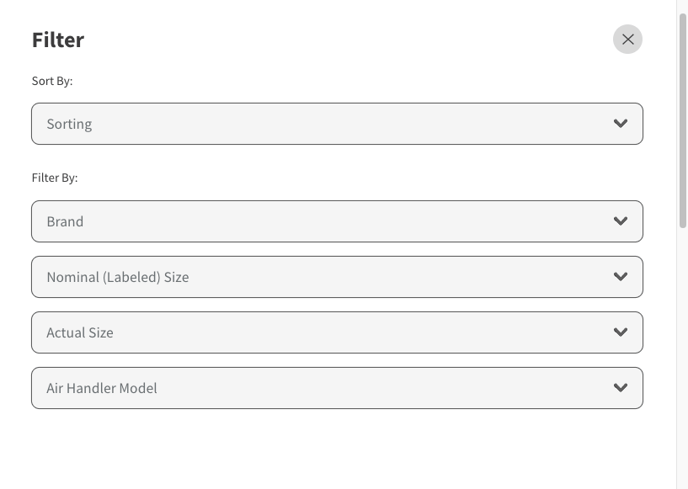Click chevron arrow on Nominal (Labeled) Size
688x489 pixels.
620,277
